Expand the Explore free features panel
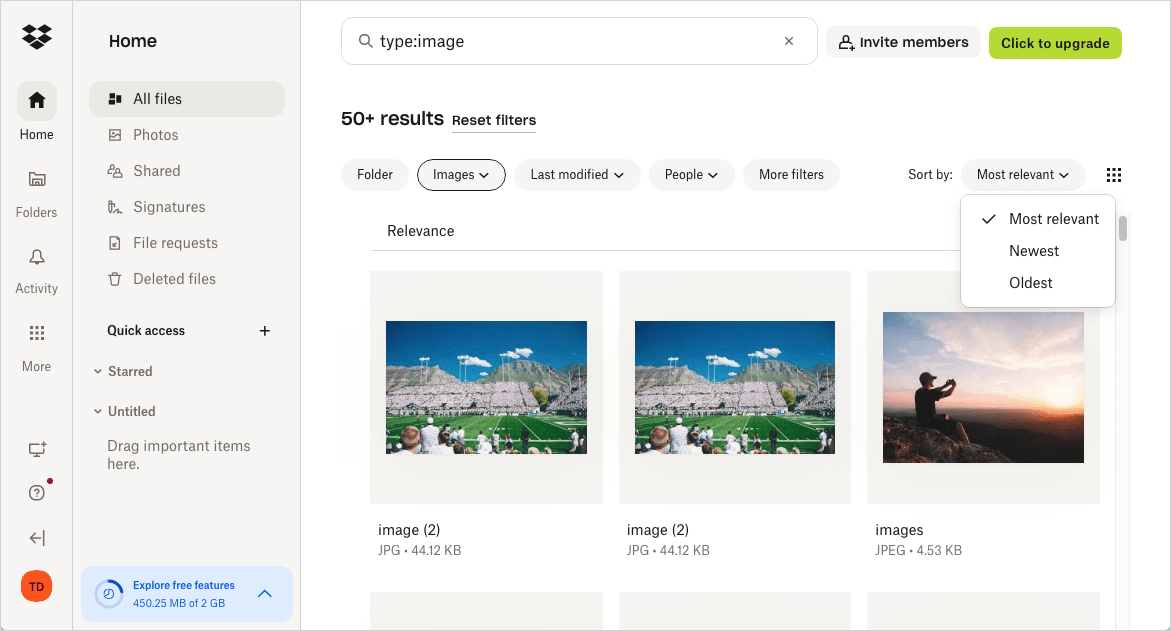The width and height of the screenshot is (1171, 631). (264, 594)
